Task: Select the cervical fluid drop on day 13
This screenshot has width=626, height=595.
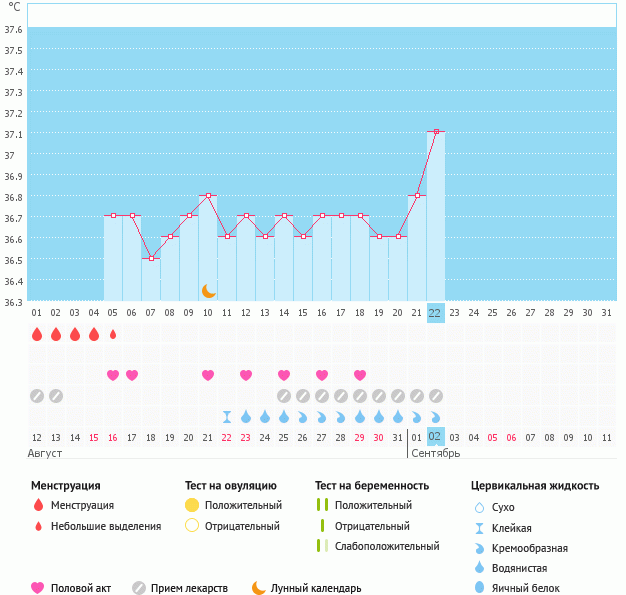Action: point(265,416)
